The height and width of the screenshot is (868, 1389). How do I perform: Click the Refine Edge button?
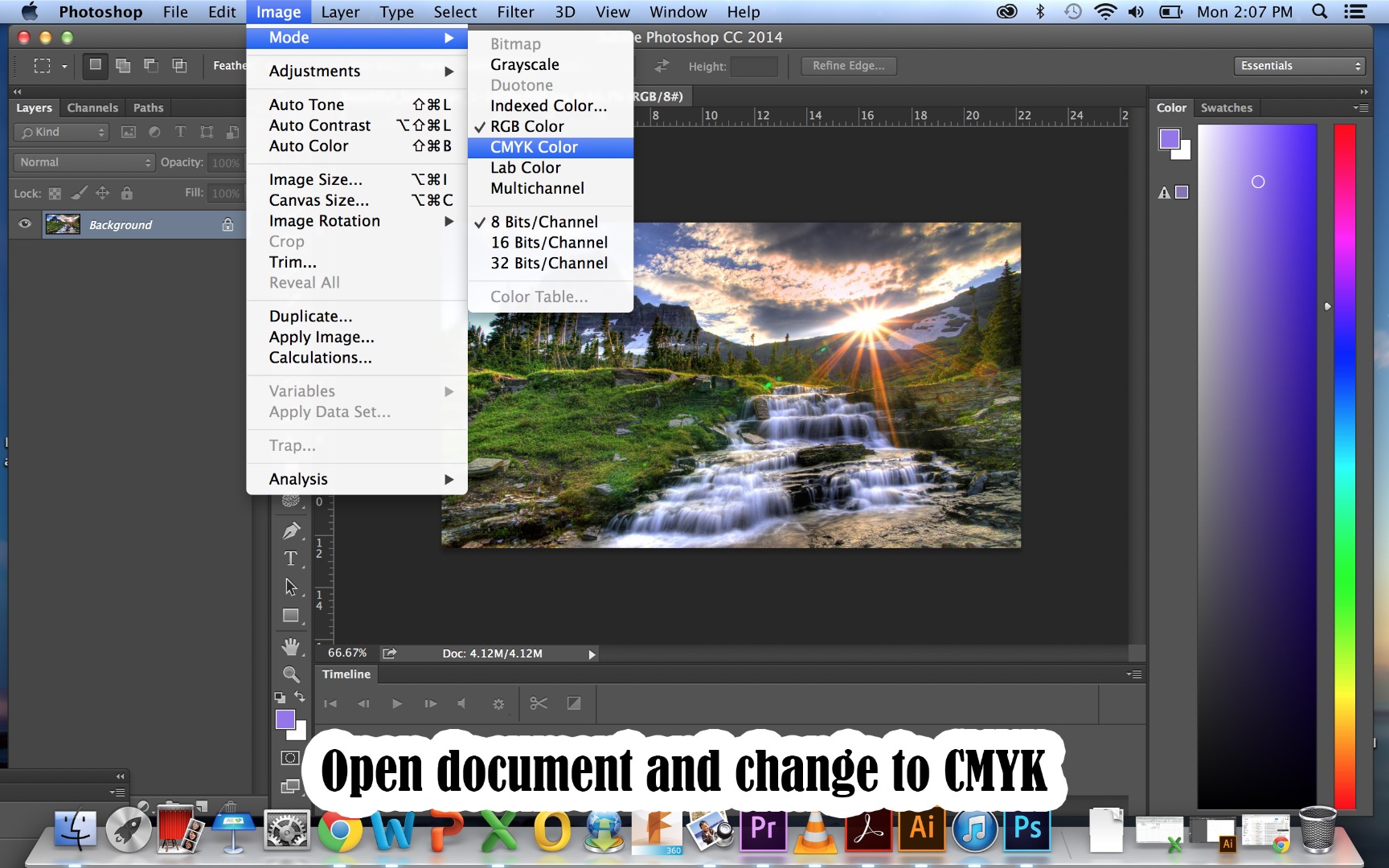point(849,66)
